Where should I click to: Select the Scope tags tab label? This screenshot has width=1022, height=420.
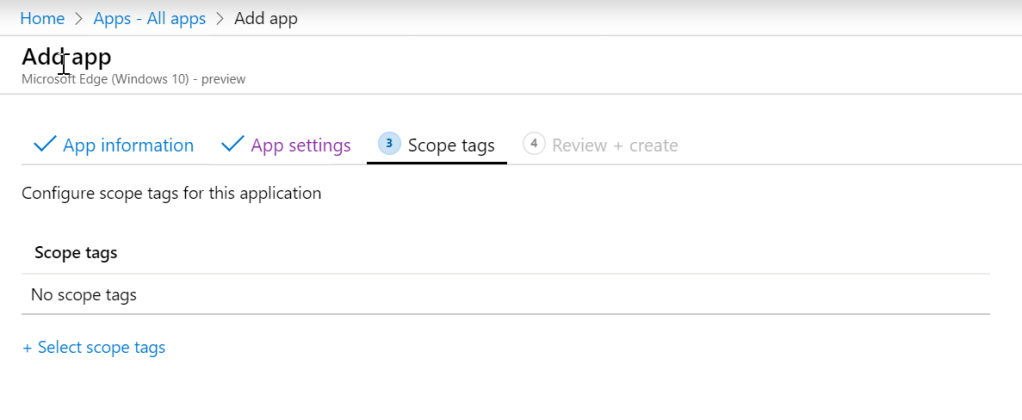pyautogui.click(x=451, y=145)
